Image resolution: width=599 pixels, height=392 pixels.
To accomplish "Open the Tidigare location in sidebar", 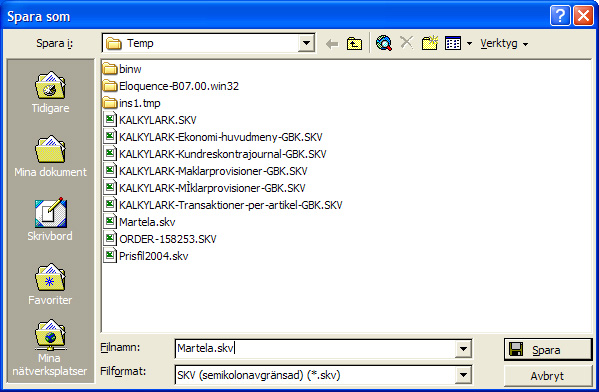I will (x=50, y=92).
